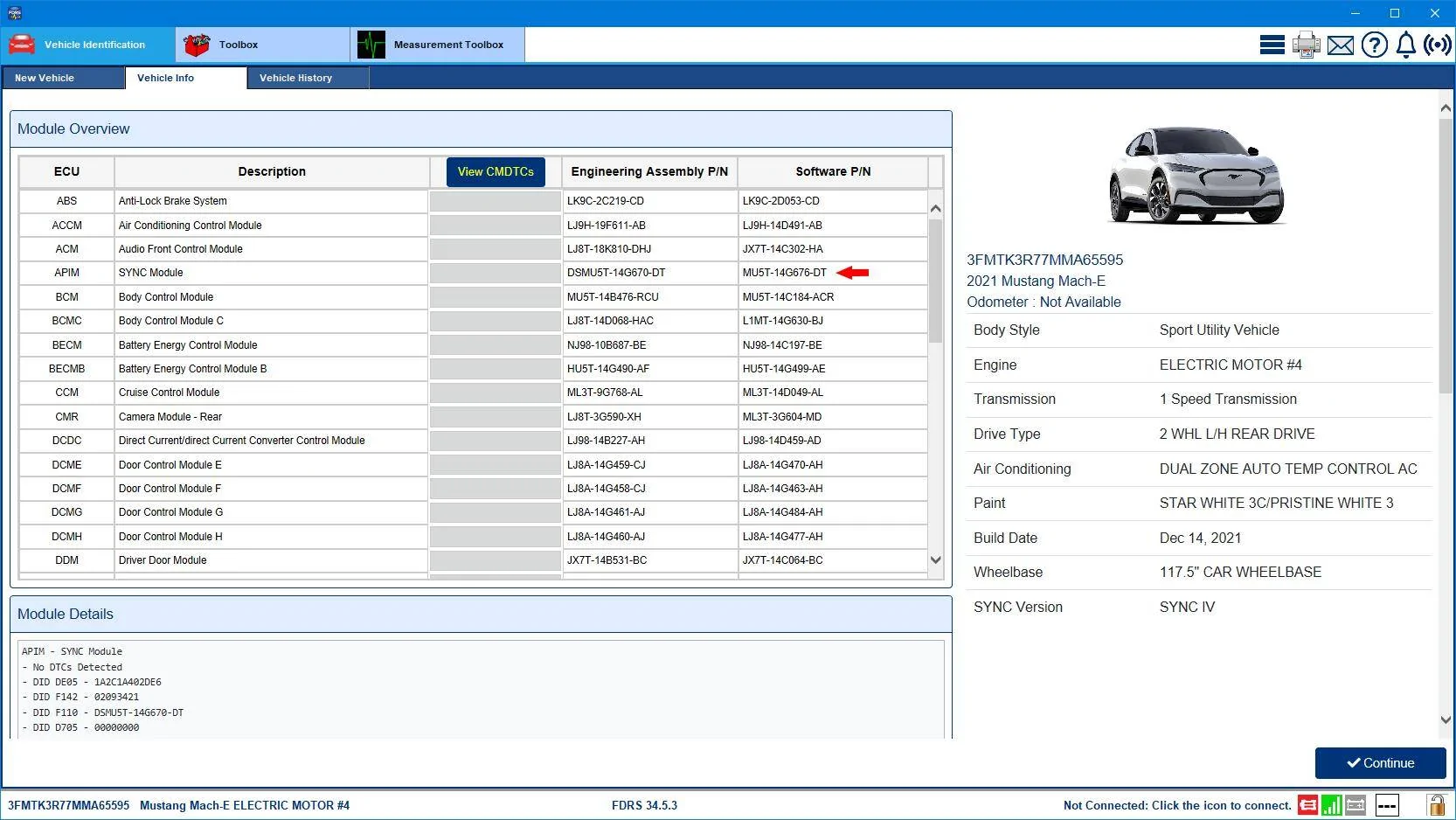The height and width of the screenshot is (820, 1456).
Task: Click the green signal strength bars icon
Action: [x=1331, y=805]
